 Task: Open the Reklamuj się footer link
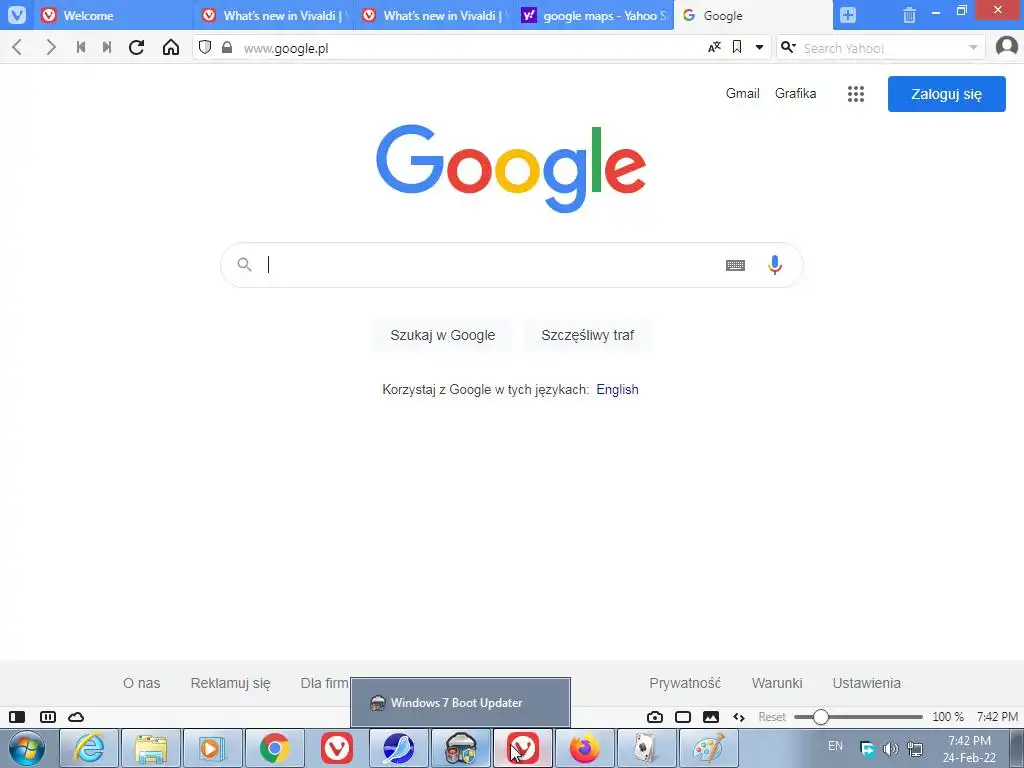point(231,683)
